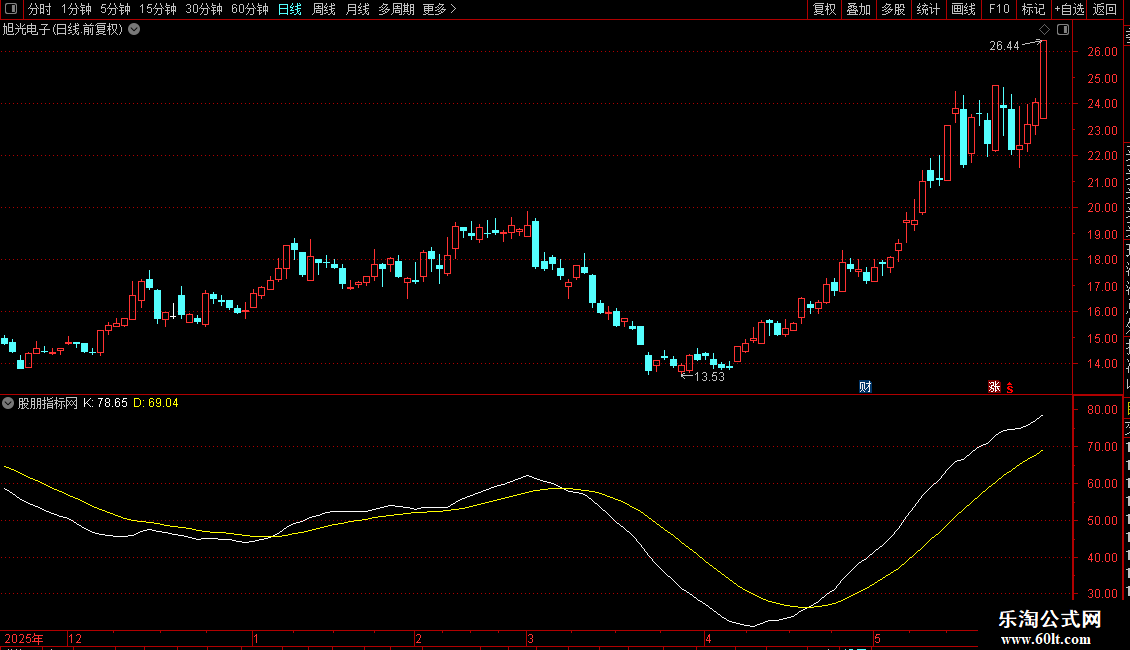Click the 26.44 high price label

point(1005,46)
